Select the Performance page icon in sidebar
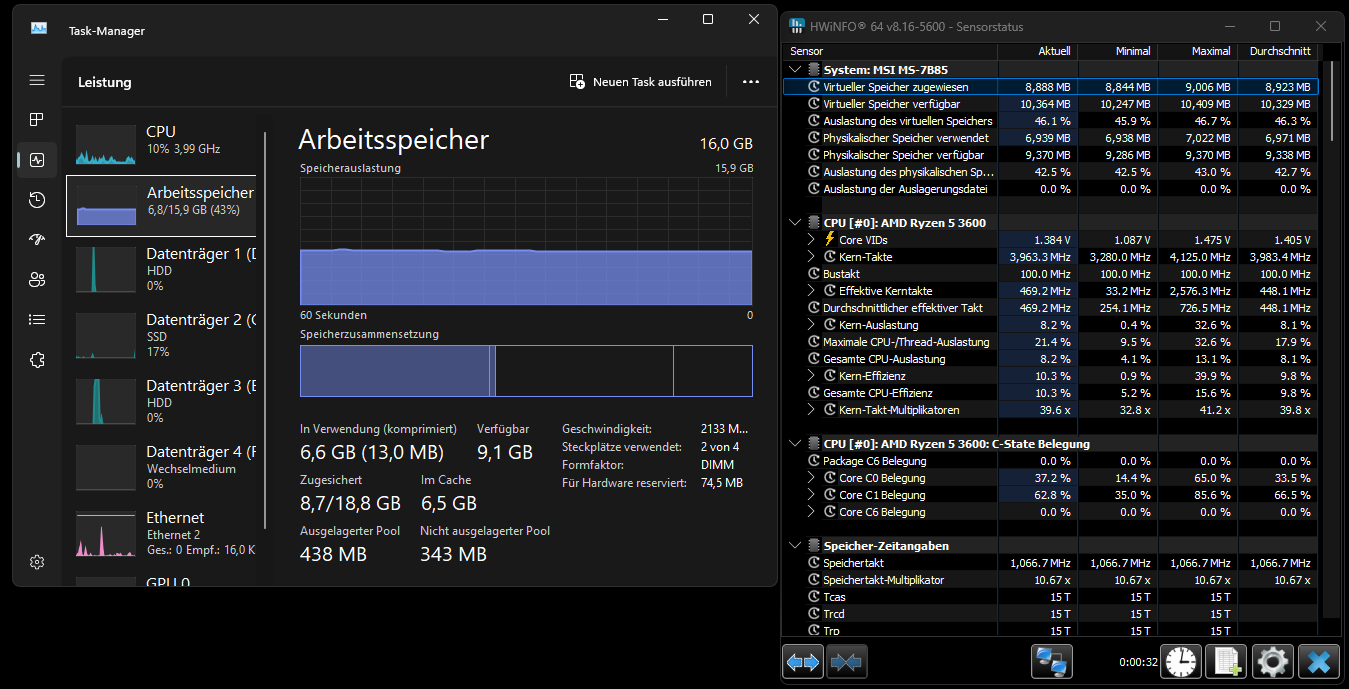1349x689 pixels. click(37, 160)
